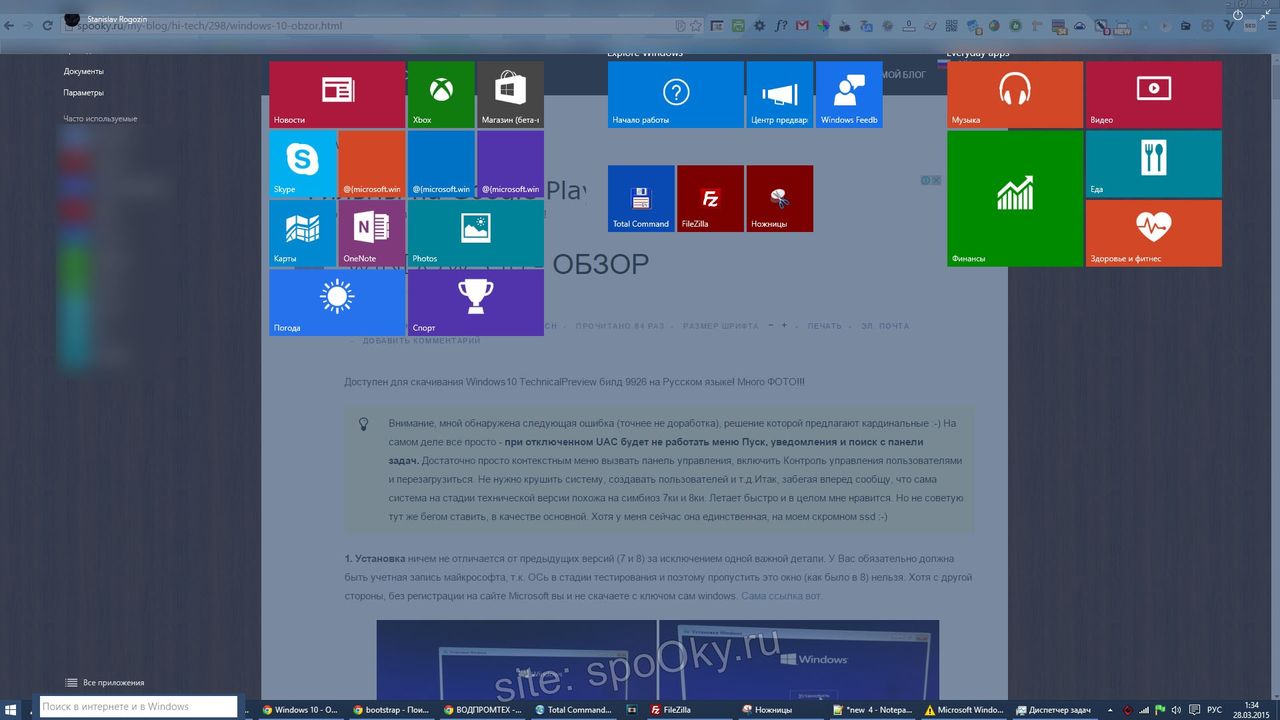Image resolution: width=1280 pixels, height=720 pixels.
Task: Increase font size with the plus control
Action: click(x=784, y=326)
